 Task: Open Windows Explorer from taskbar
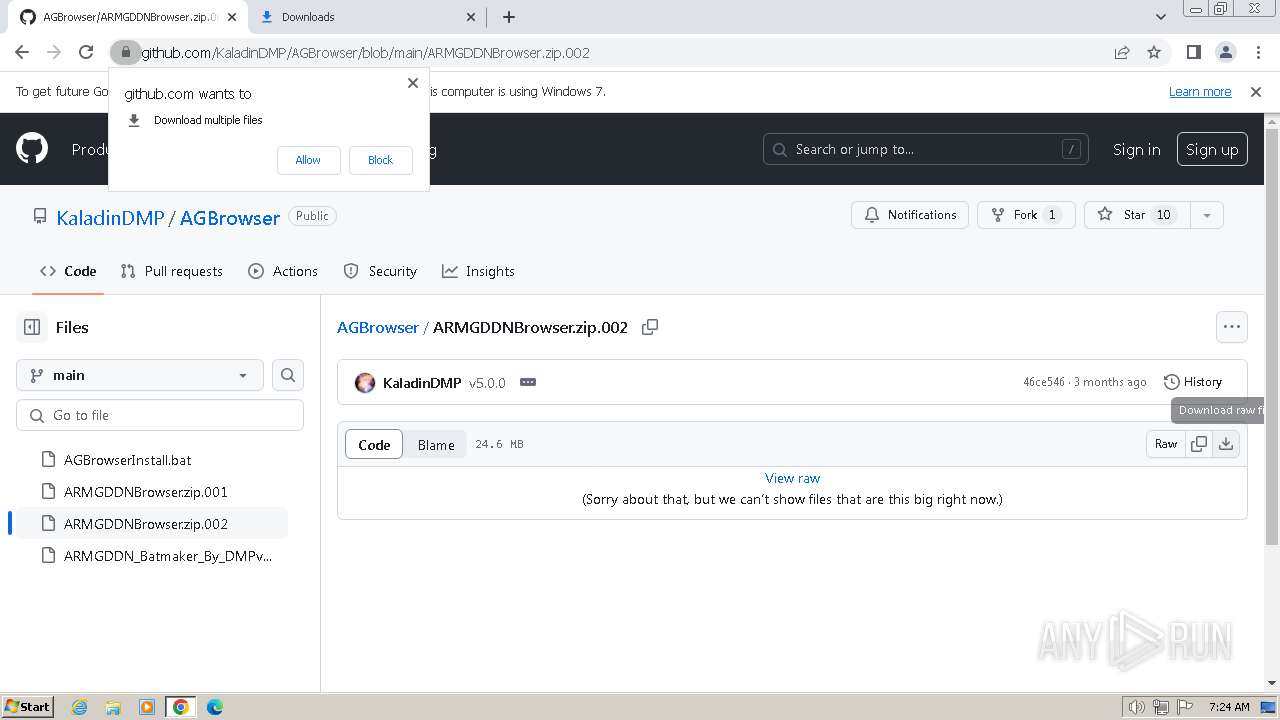(113, 707)
